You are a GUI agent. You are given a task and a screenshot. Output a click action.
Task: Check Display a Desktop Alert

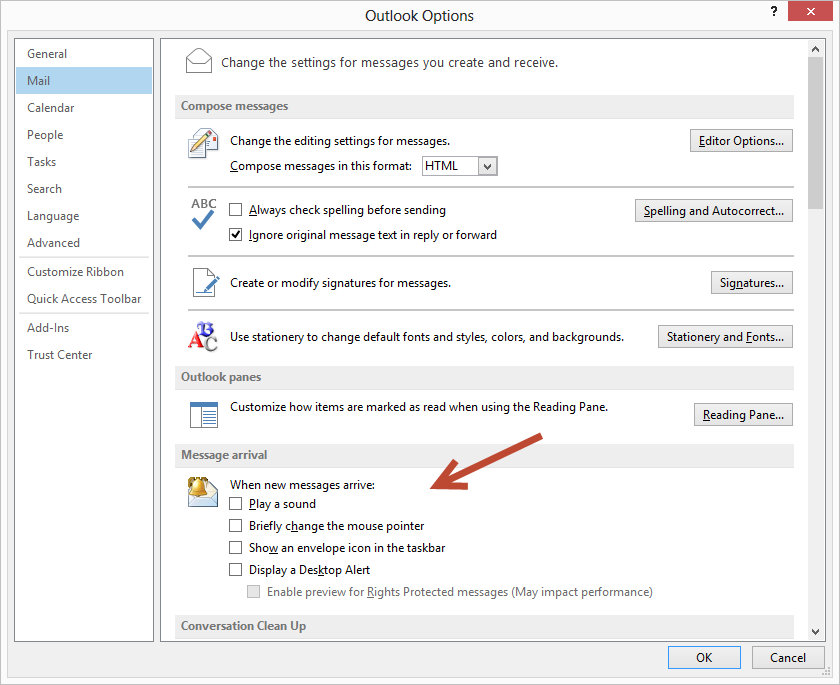click(x=236, y=570)
